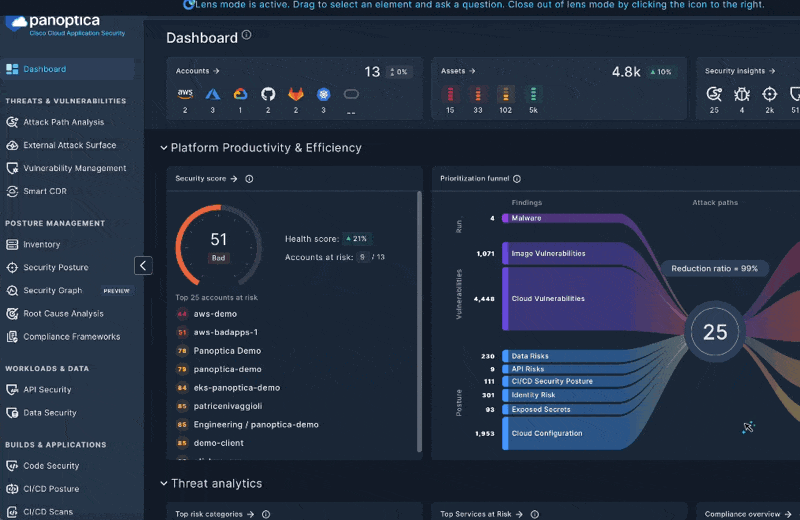The width and height of the screenshot is (800, 520).
Task: Click the attack paths insight icon showing 25
Action: (x=714, y=94)
